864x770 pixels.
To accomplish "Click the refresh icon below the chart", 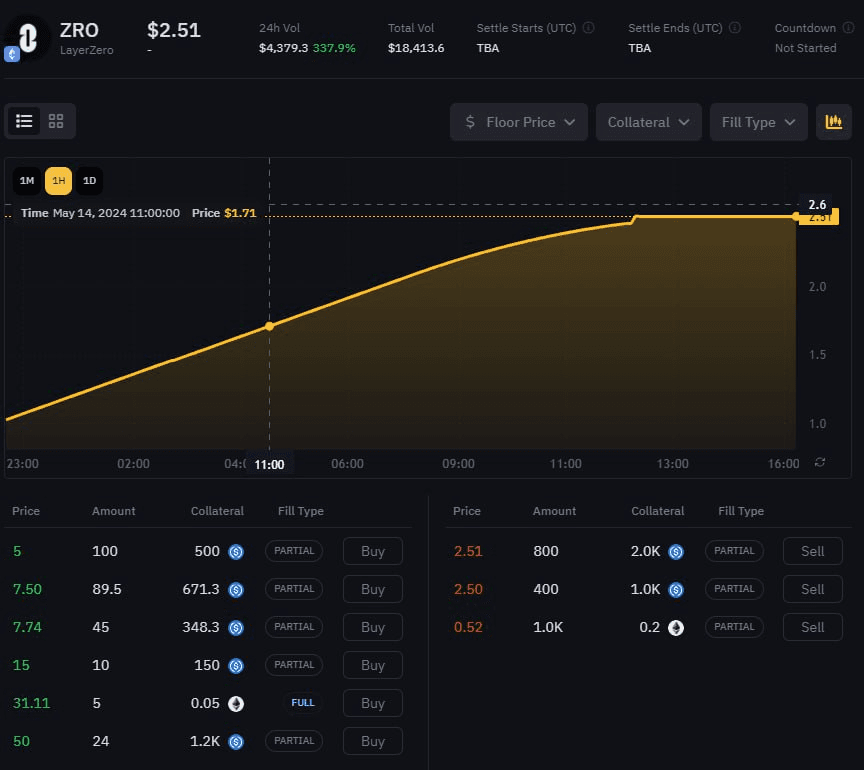I will (x=820, y=464).
